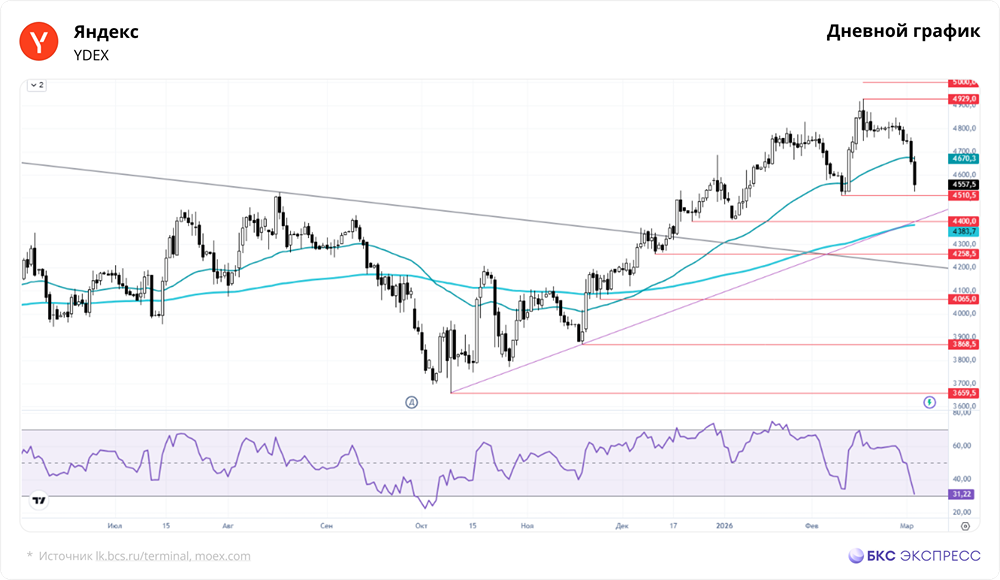This screenshot has width=1000, height=580.
Task: Select the 4400,0 level label
Action: point(964,221)
